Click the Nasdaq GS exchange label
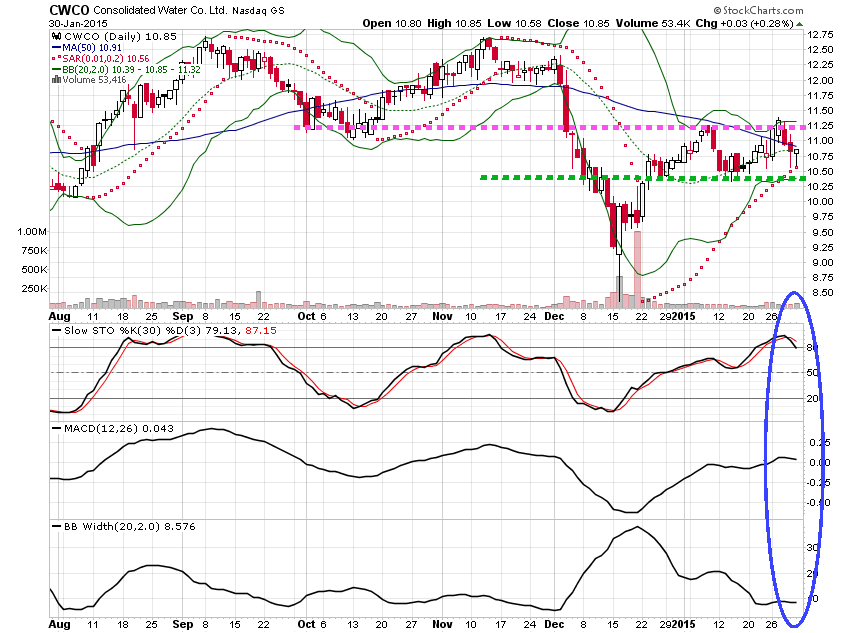The width and height of the screenshot is (850, 633). [x=258, y=11]
